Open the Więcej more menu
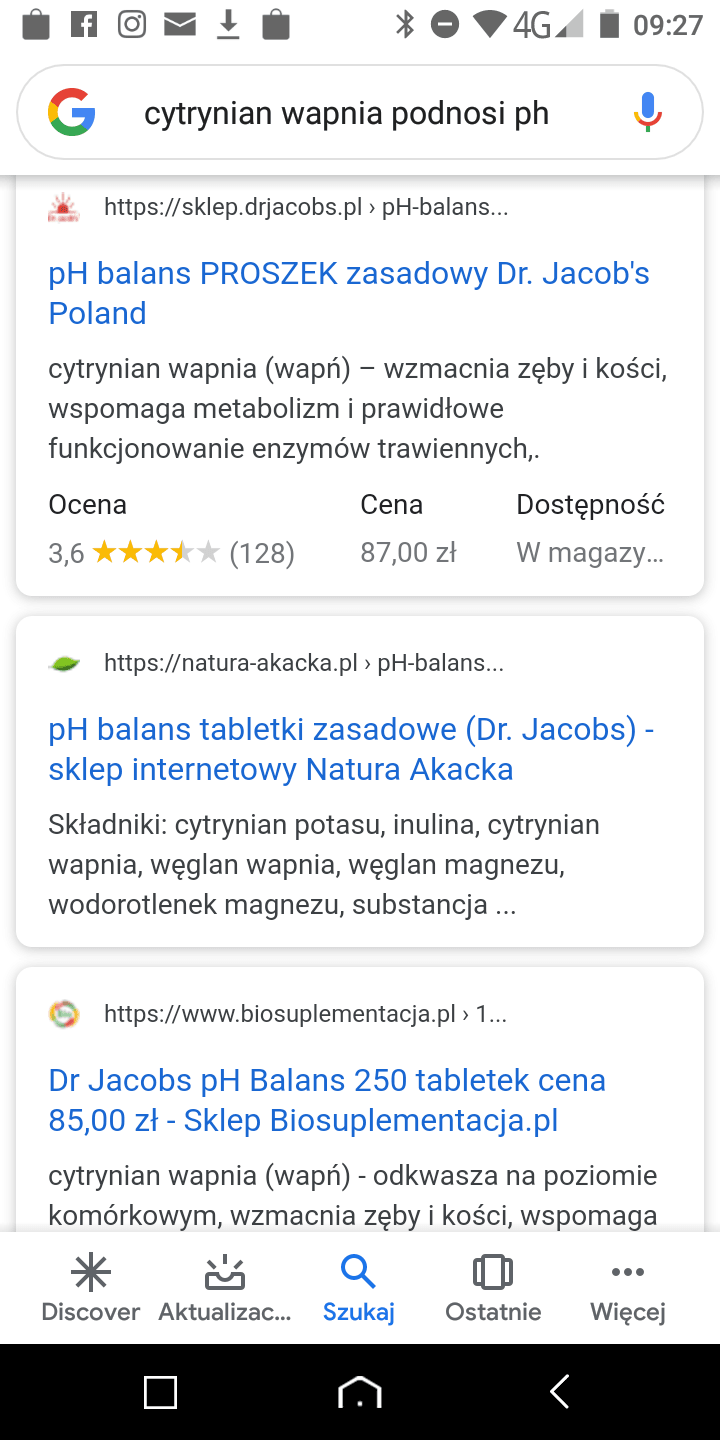This screenshot has height=1440, width=720. (x=627, y=1290)
